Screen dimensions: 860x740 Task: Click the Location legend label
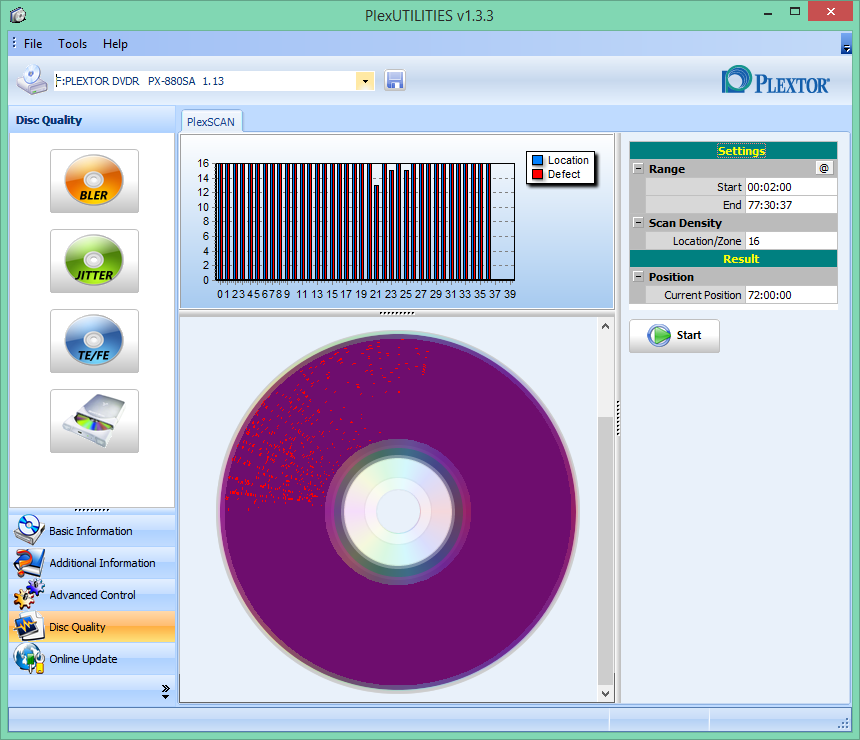[568, 160]
